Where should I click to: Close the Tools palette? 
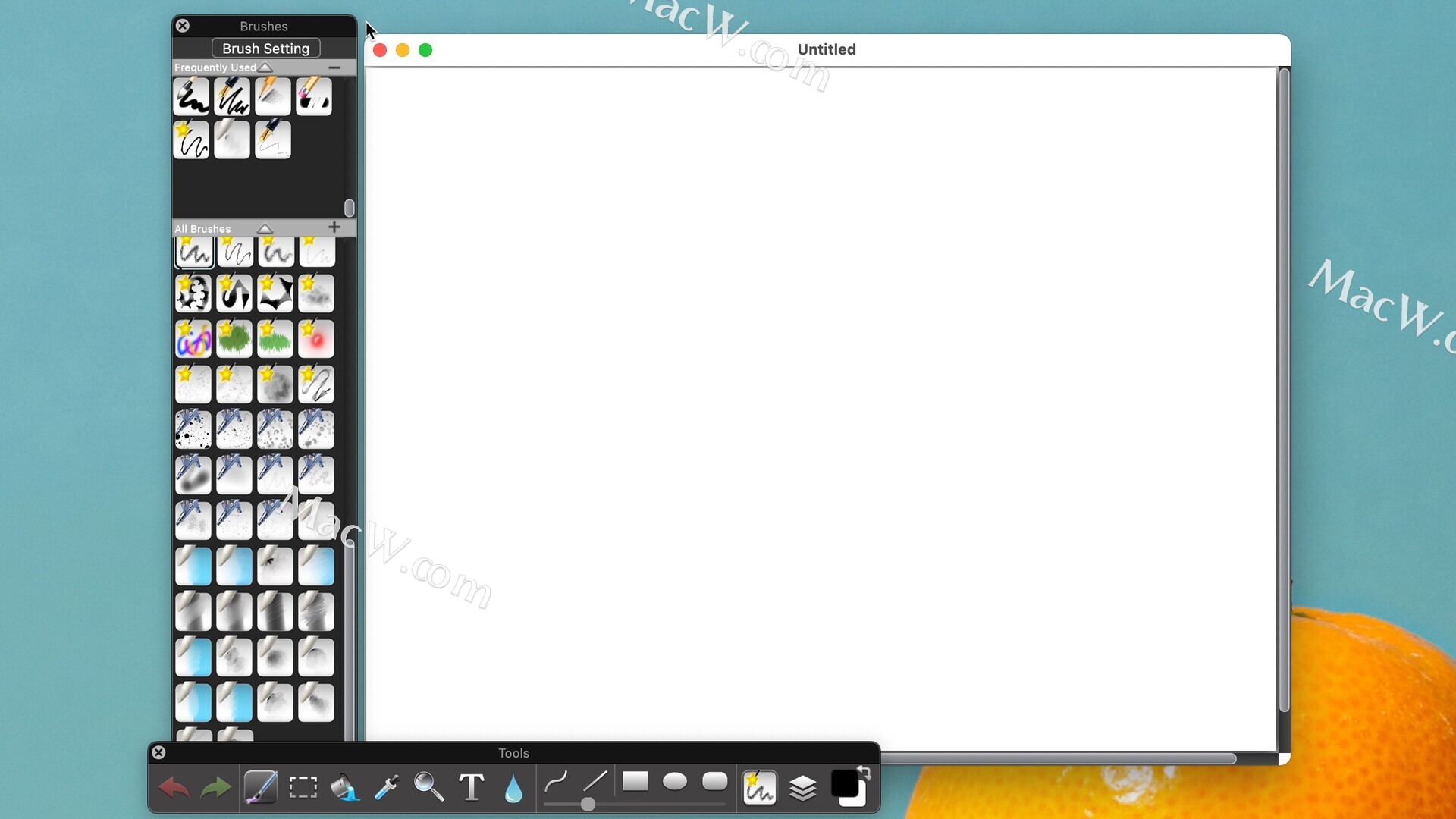[x=158, y=752]
